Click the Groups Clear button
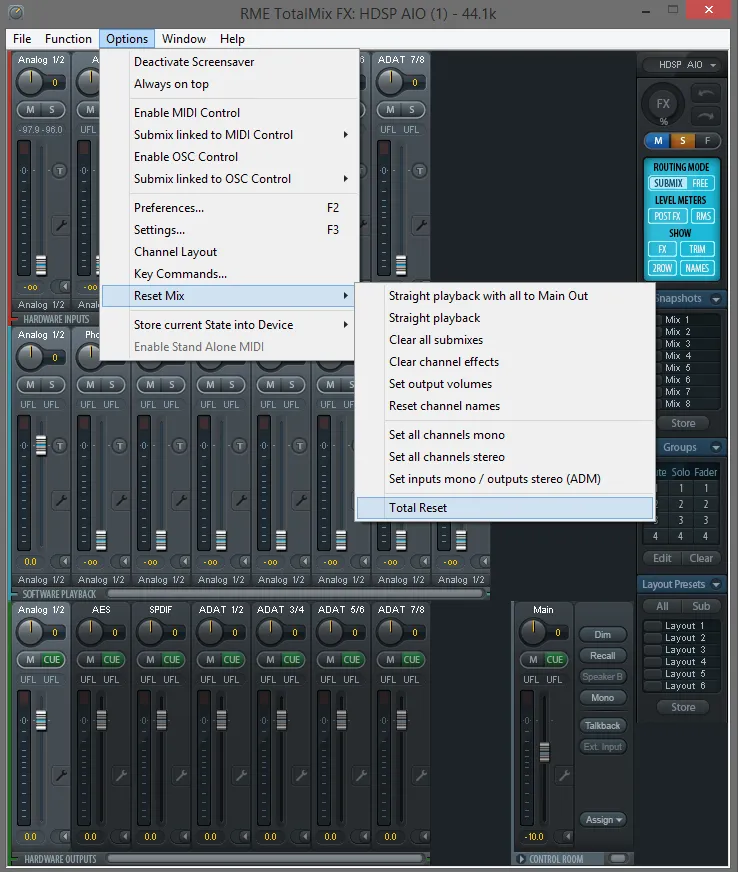The height and width of the screenshot is (872, 738). (x=701, y=558)
